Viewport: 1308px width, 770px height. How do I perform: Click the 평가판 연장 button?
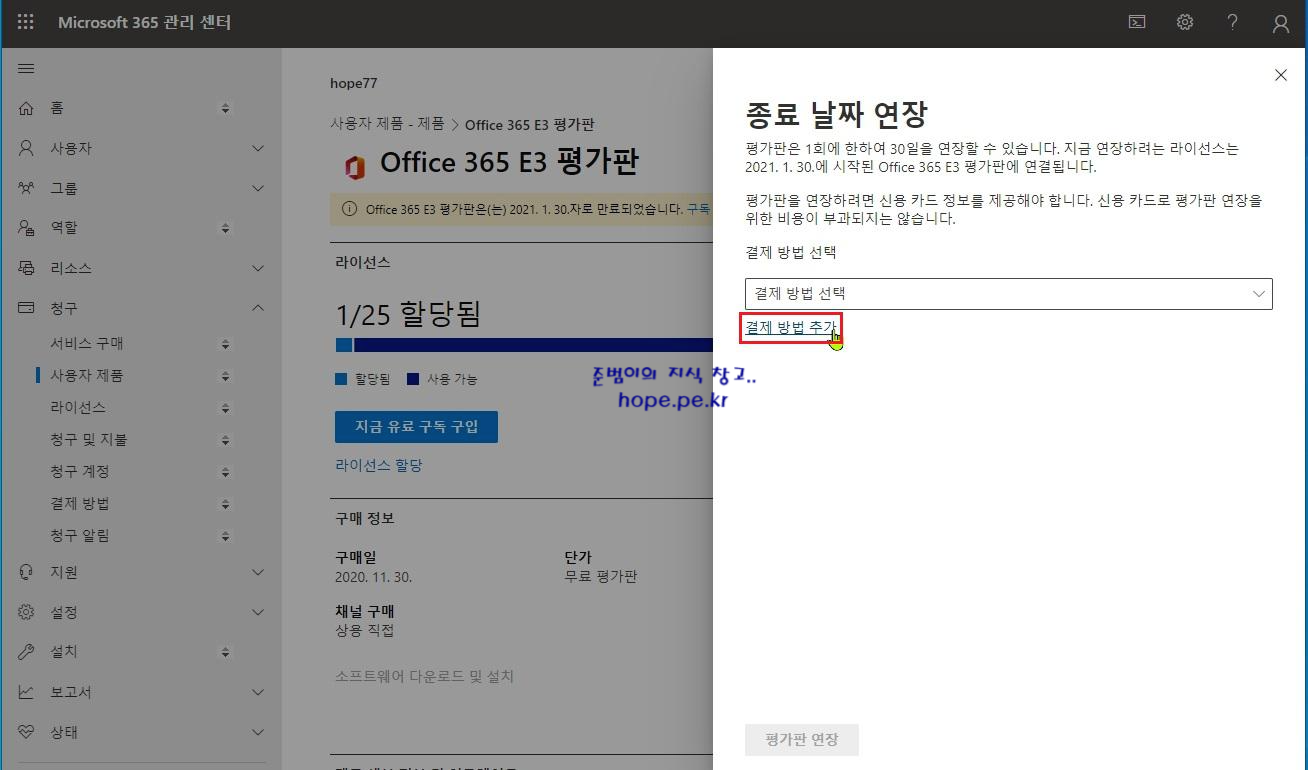802,740
